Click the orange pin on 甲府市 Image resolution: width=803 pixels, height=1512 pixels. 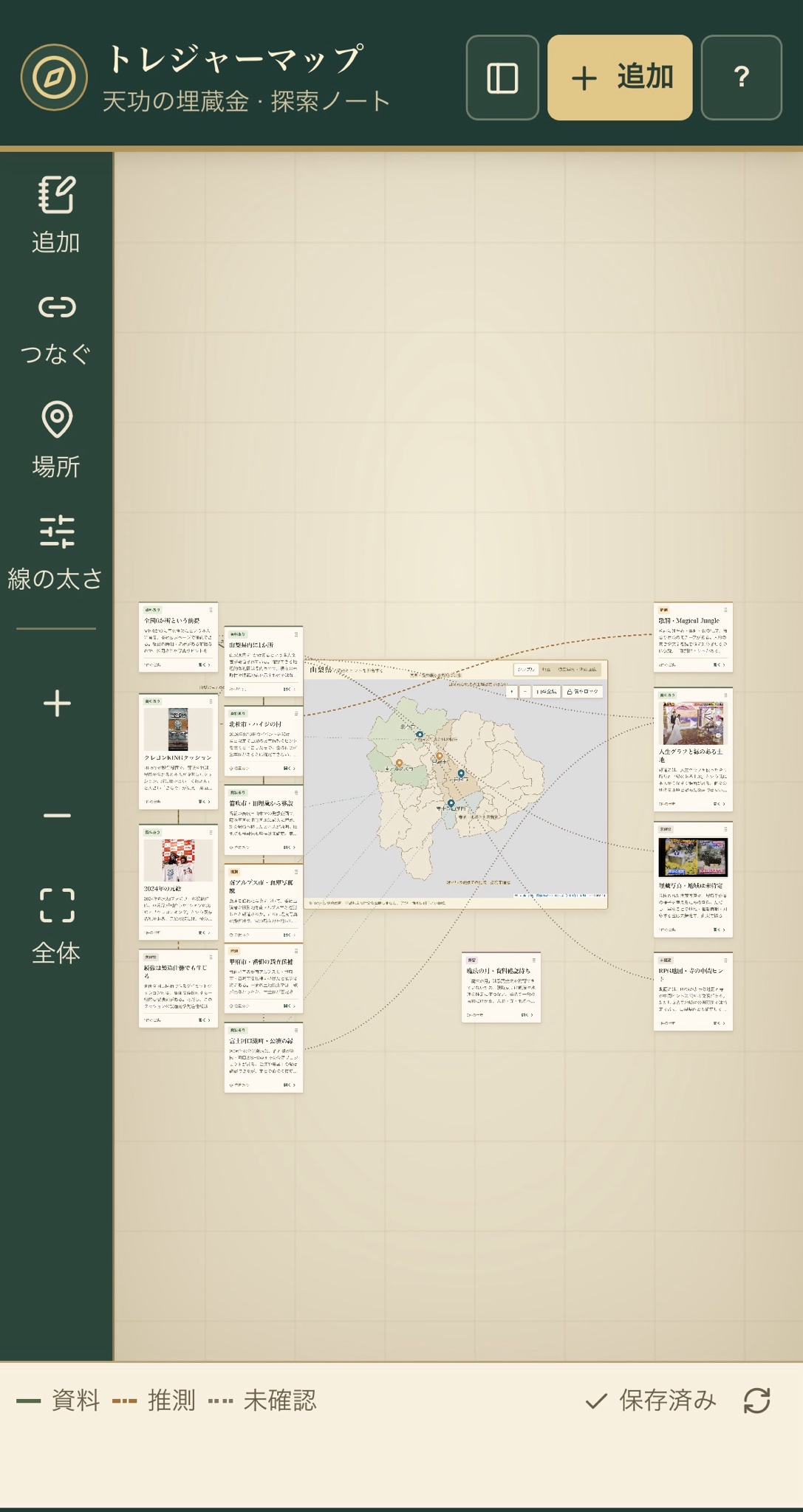pyautogui.click(x=439, y=756)
